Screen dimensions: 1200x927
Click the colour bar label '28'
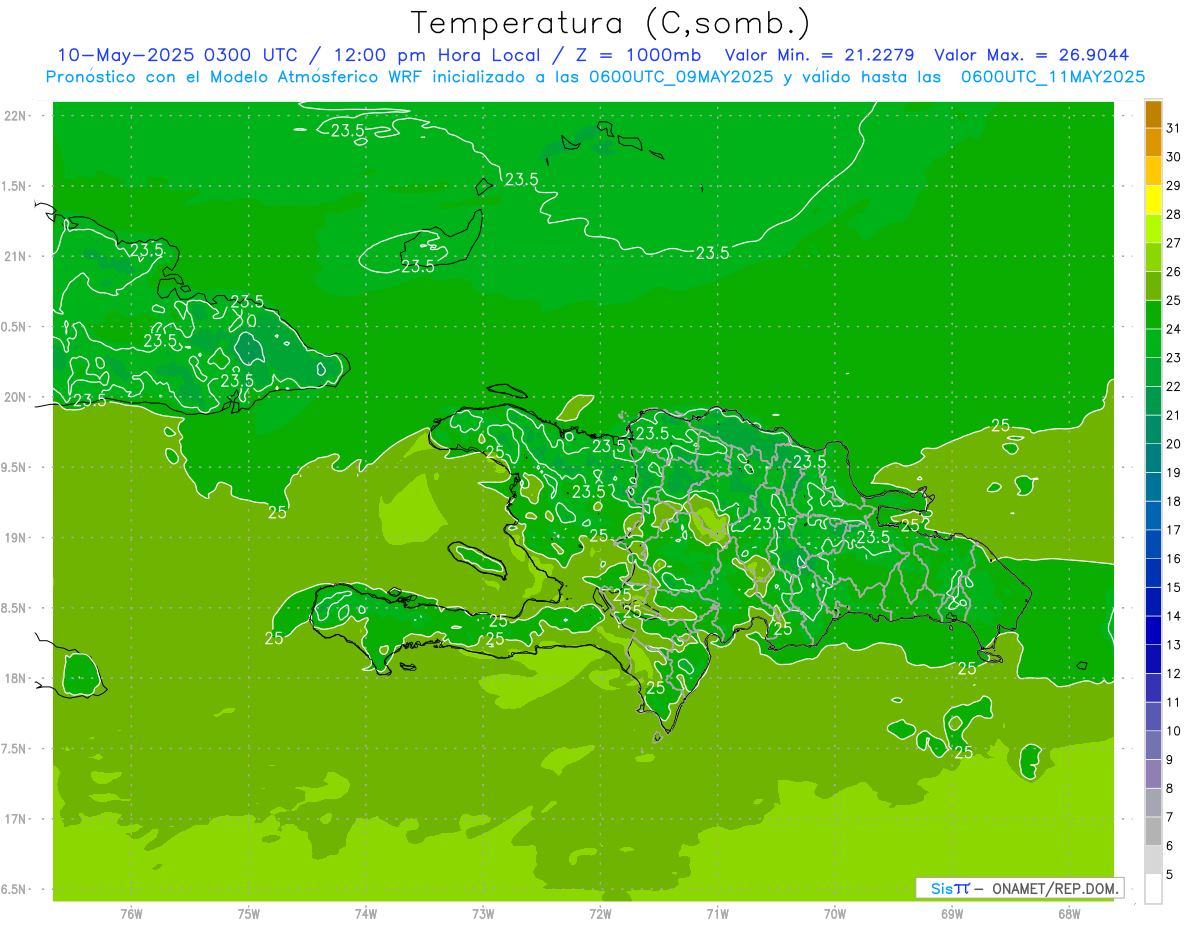click(1173, 214)
